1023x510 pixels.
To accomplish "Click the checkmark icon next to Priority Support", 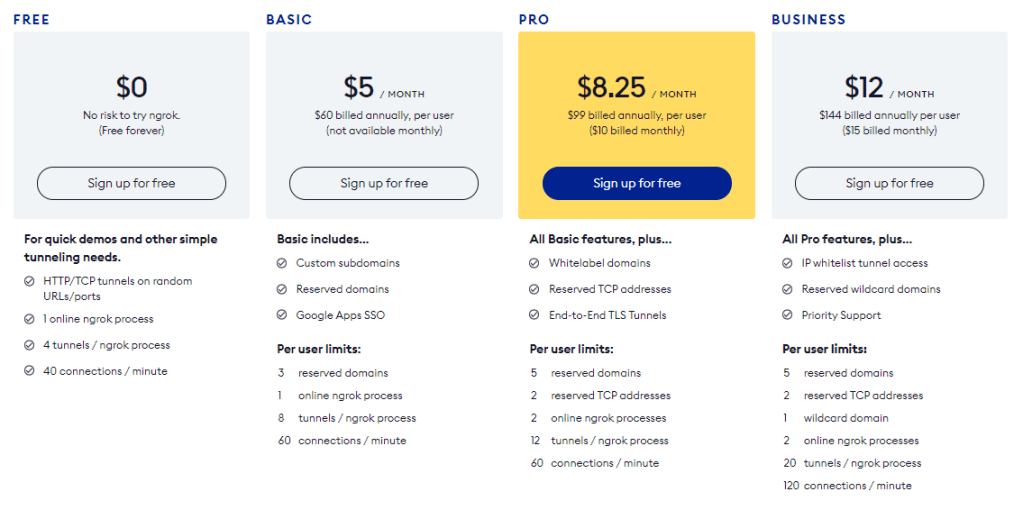I will pyautogui.click(x=788, y=315).
